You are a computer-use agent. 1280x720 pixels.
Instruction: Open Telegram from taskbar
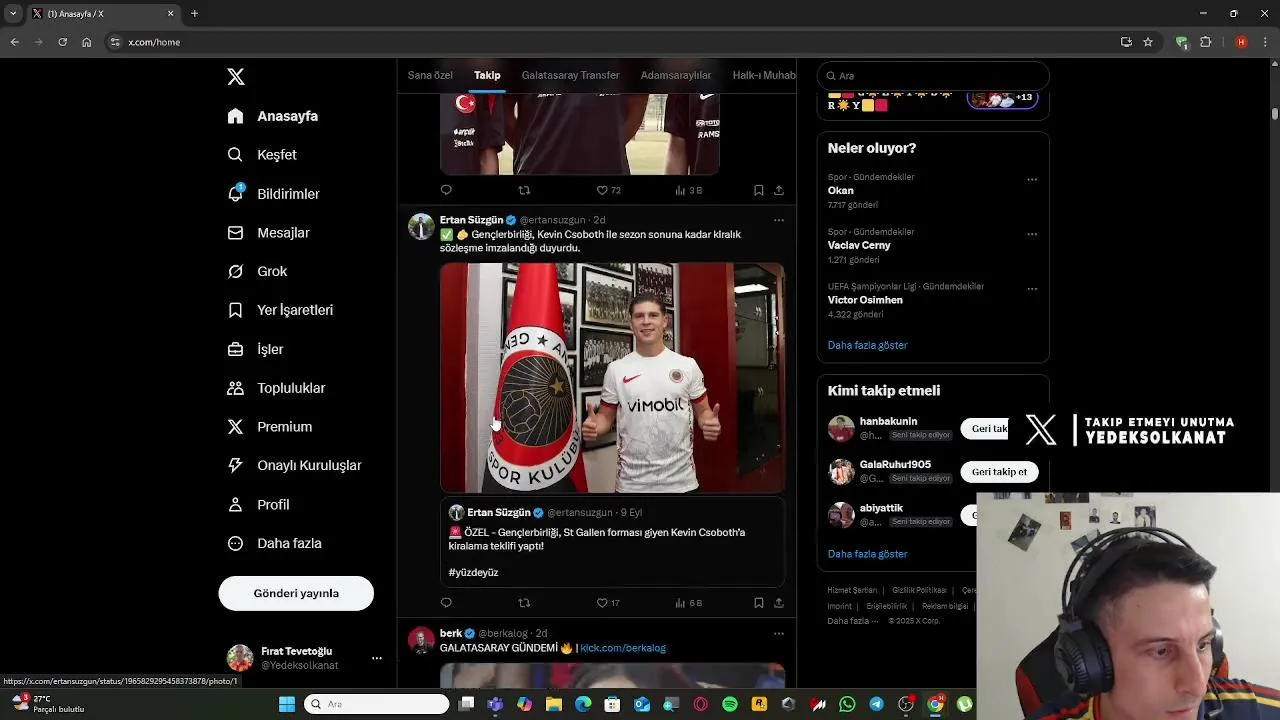[x=876, y=704]
